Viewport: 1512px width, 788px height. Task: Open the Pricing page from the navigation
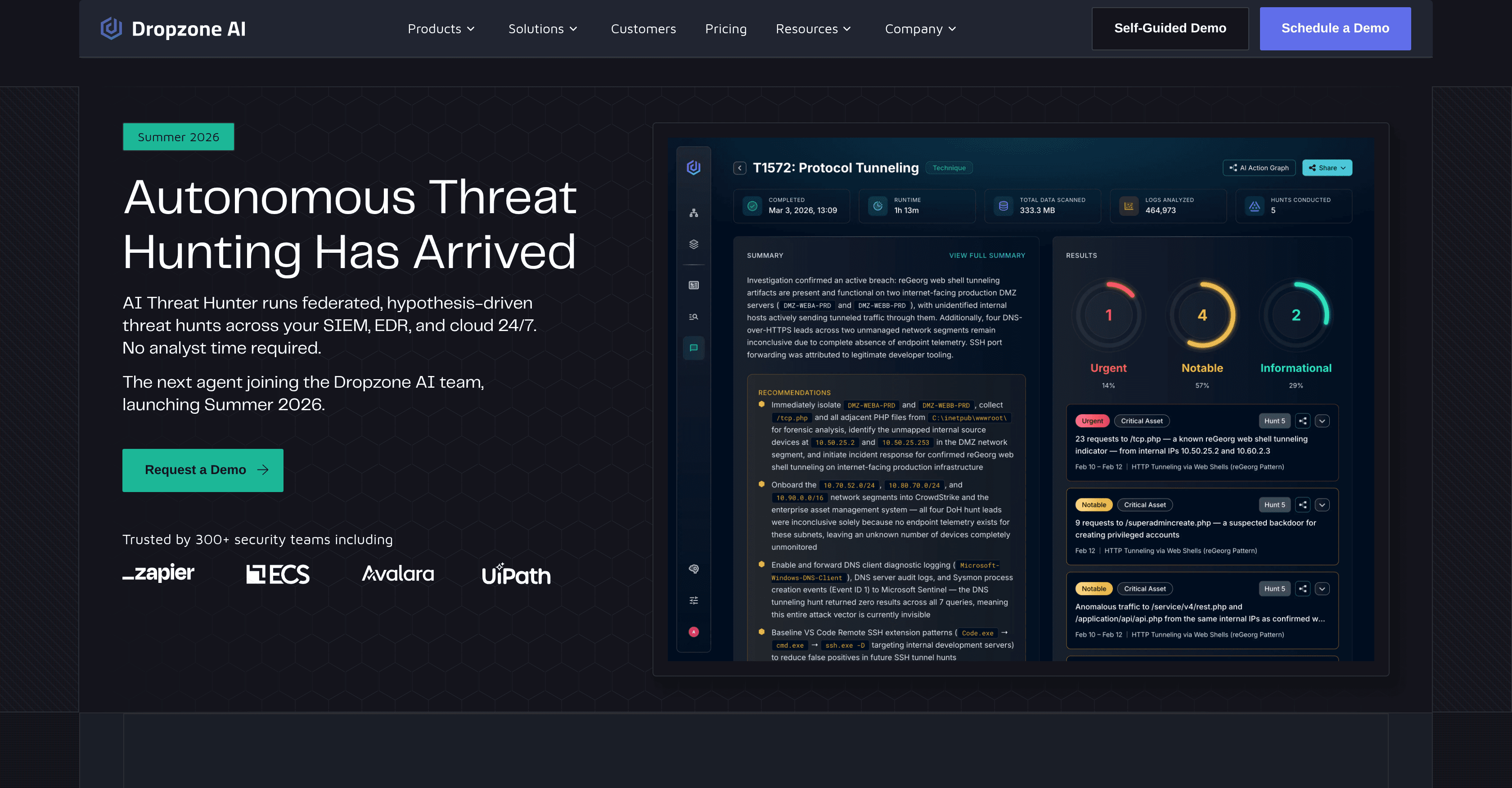pyautogui.click(x=726, y=28)
